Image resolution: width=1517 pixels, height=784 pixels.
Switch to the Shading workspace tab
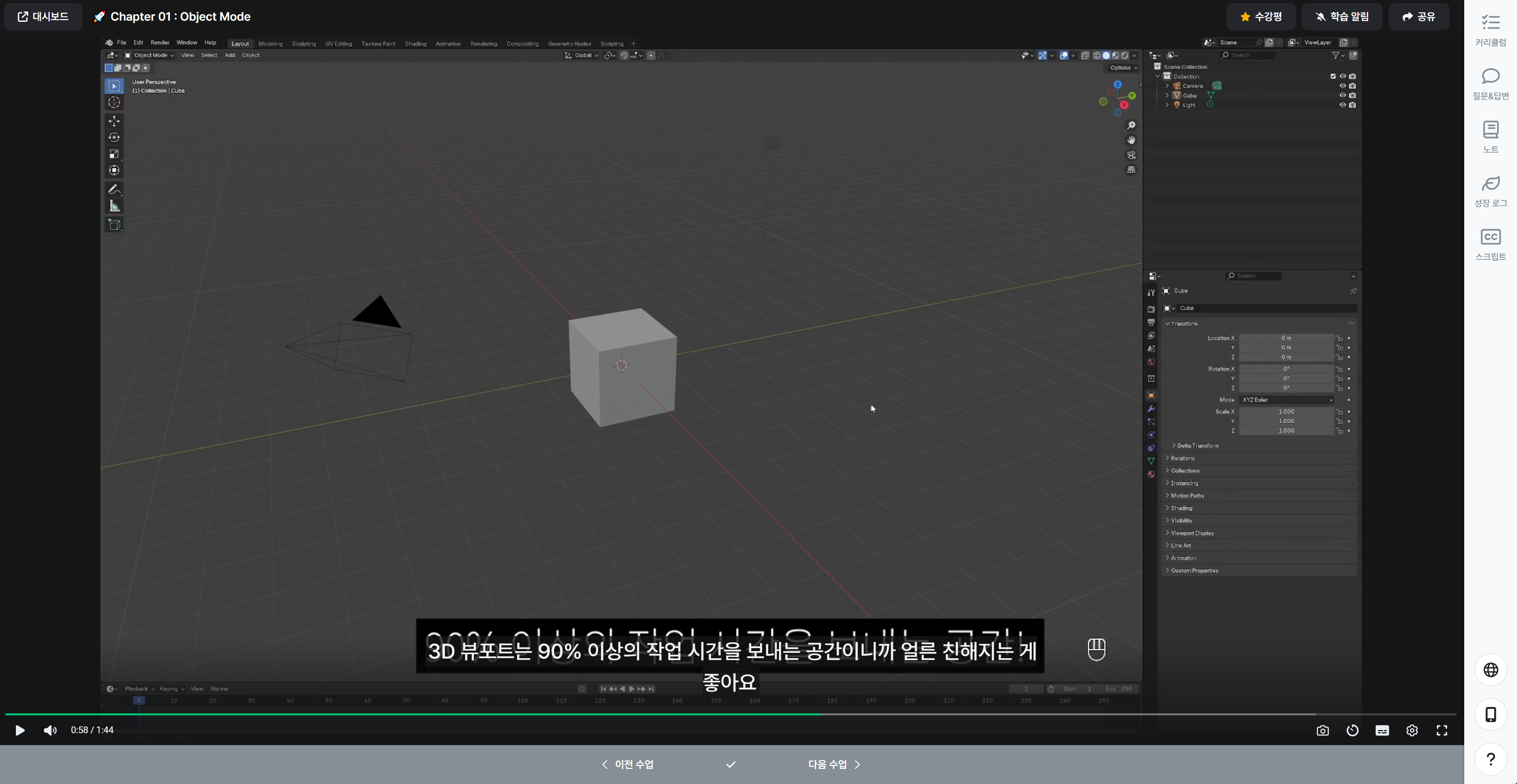[x=415, y=44]
